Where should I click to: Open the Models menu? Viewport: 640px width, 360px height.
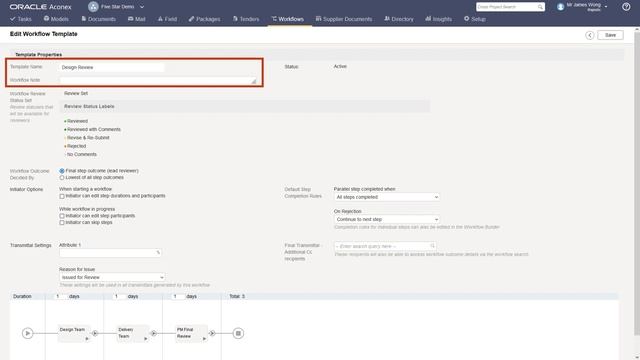click(x=56, y=19)
